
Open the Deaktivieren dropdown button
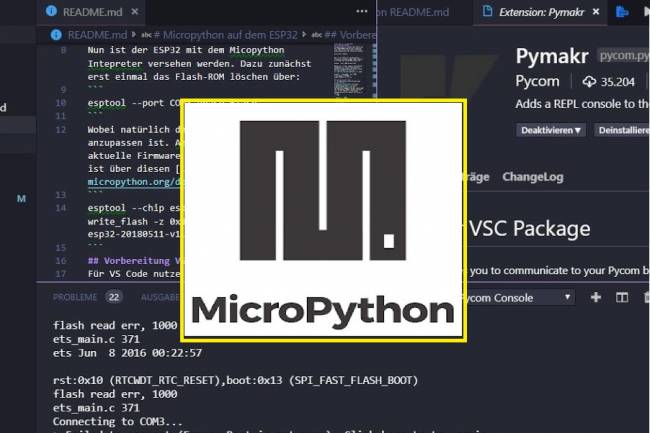(x=552, y=130)
